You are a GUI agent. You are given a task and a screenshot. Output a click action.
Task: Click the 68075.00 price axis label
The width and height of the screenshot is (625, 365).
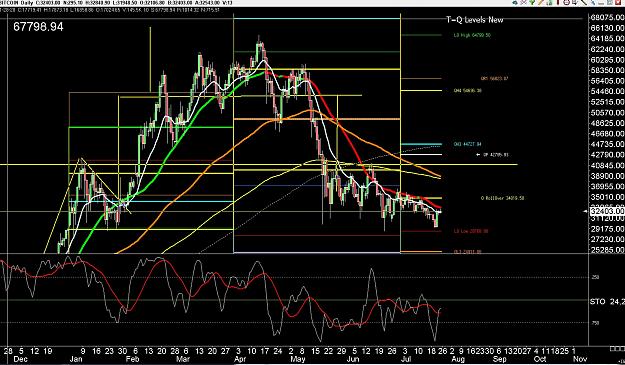pos(607,18)
